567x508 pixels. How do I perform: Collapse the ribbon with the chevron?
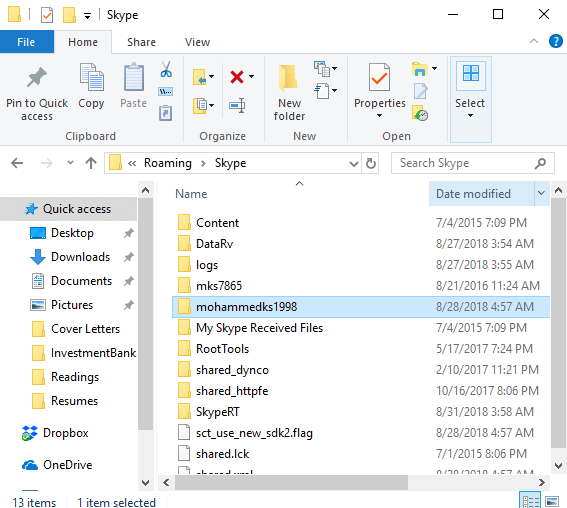point(534,41)
